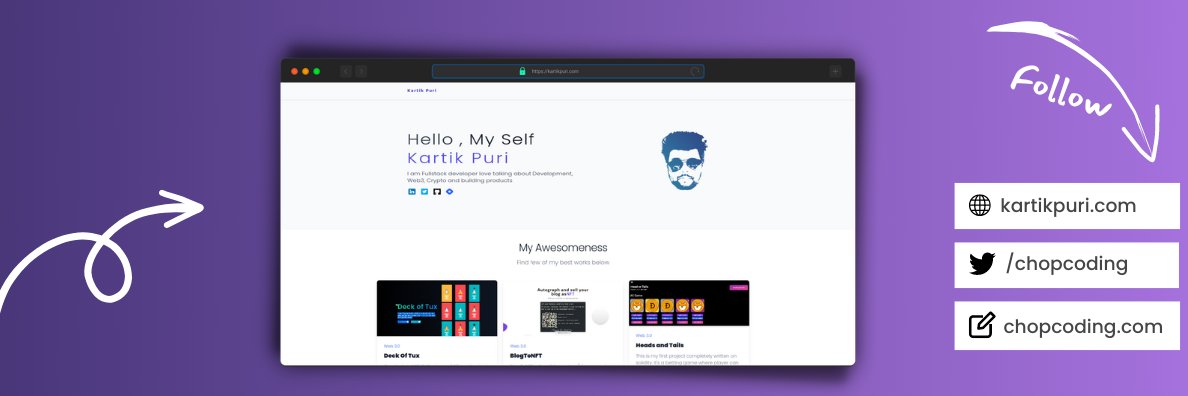Click the green maximize window dot
The image size is (1188, 396).
tap(317, 71)
